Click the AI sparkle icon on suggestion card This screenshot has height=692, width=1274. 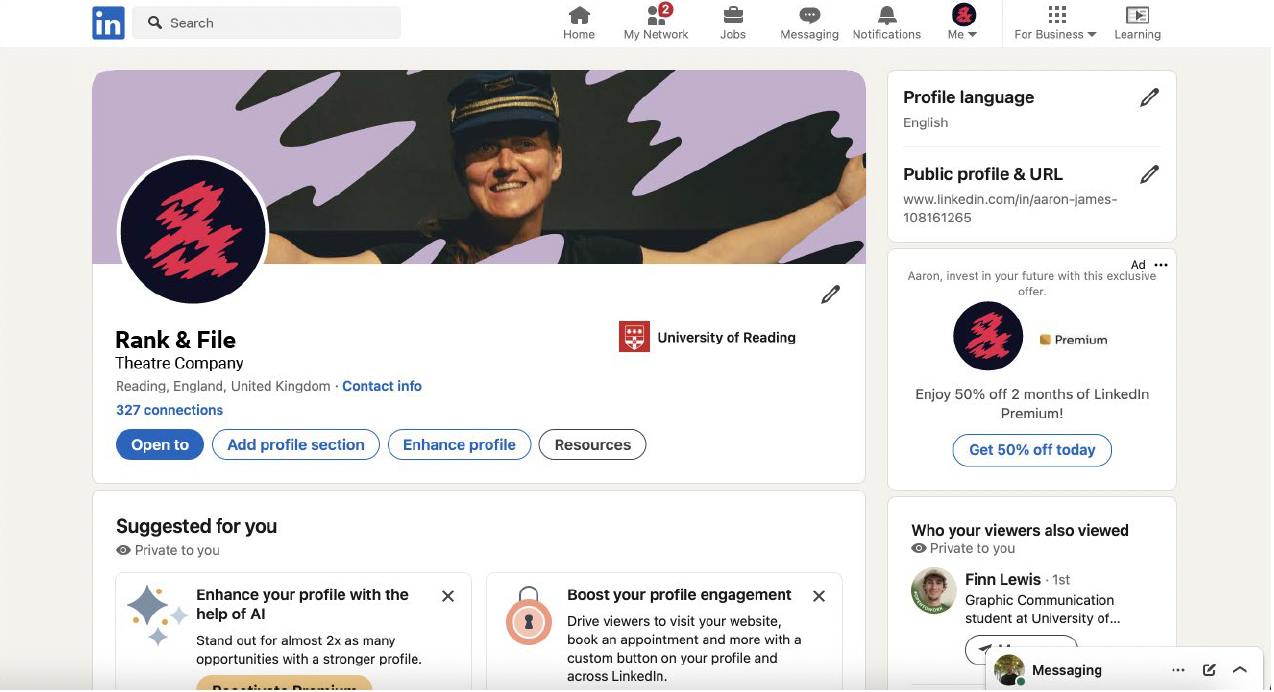pos(157,615)
